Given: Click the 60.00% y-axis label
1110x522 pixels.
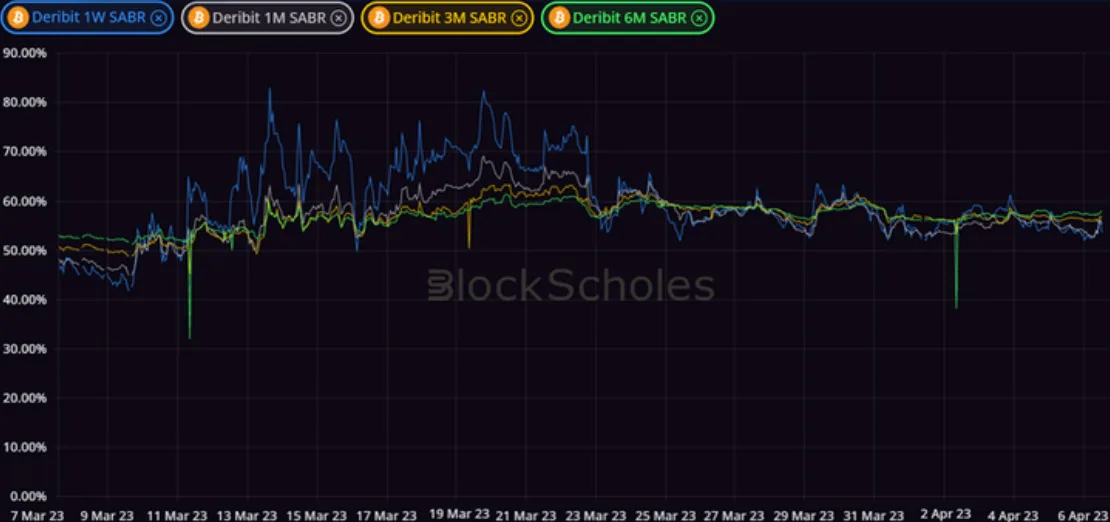Looking at the screenshot, I should 25,201.
